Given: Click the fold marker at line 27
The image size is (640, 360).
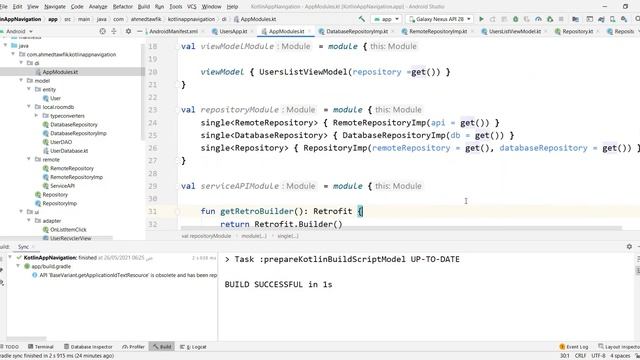Looking at the screenshot, I should tap(178, 161).
